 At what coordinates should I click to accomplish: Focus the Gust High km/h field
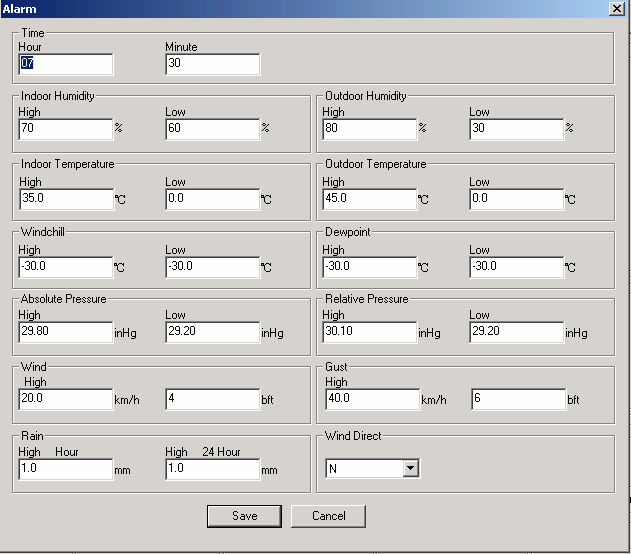(373, 399)
